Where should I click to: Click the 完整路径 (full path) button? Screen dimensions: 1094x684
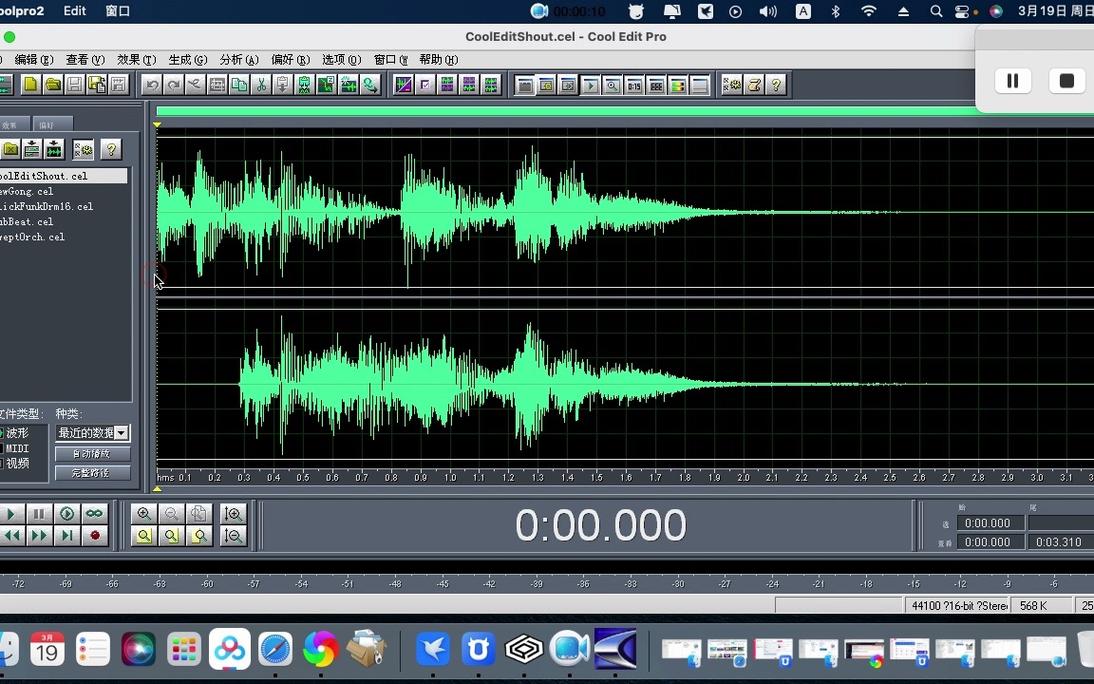point(92,473)
